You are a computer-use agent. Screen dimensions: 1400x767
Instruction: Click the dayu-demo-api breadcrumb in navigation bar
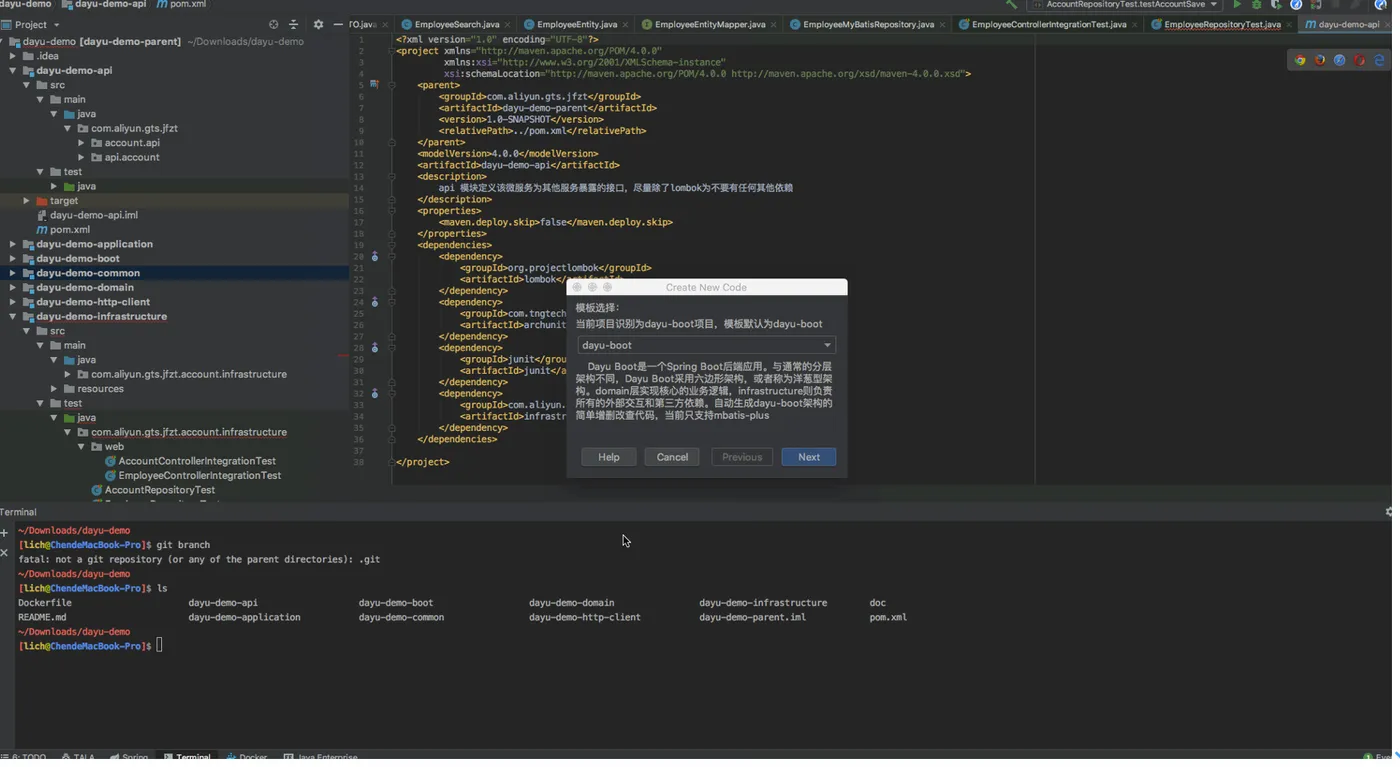pyautogui.click(x=105, y=5)
